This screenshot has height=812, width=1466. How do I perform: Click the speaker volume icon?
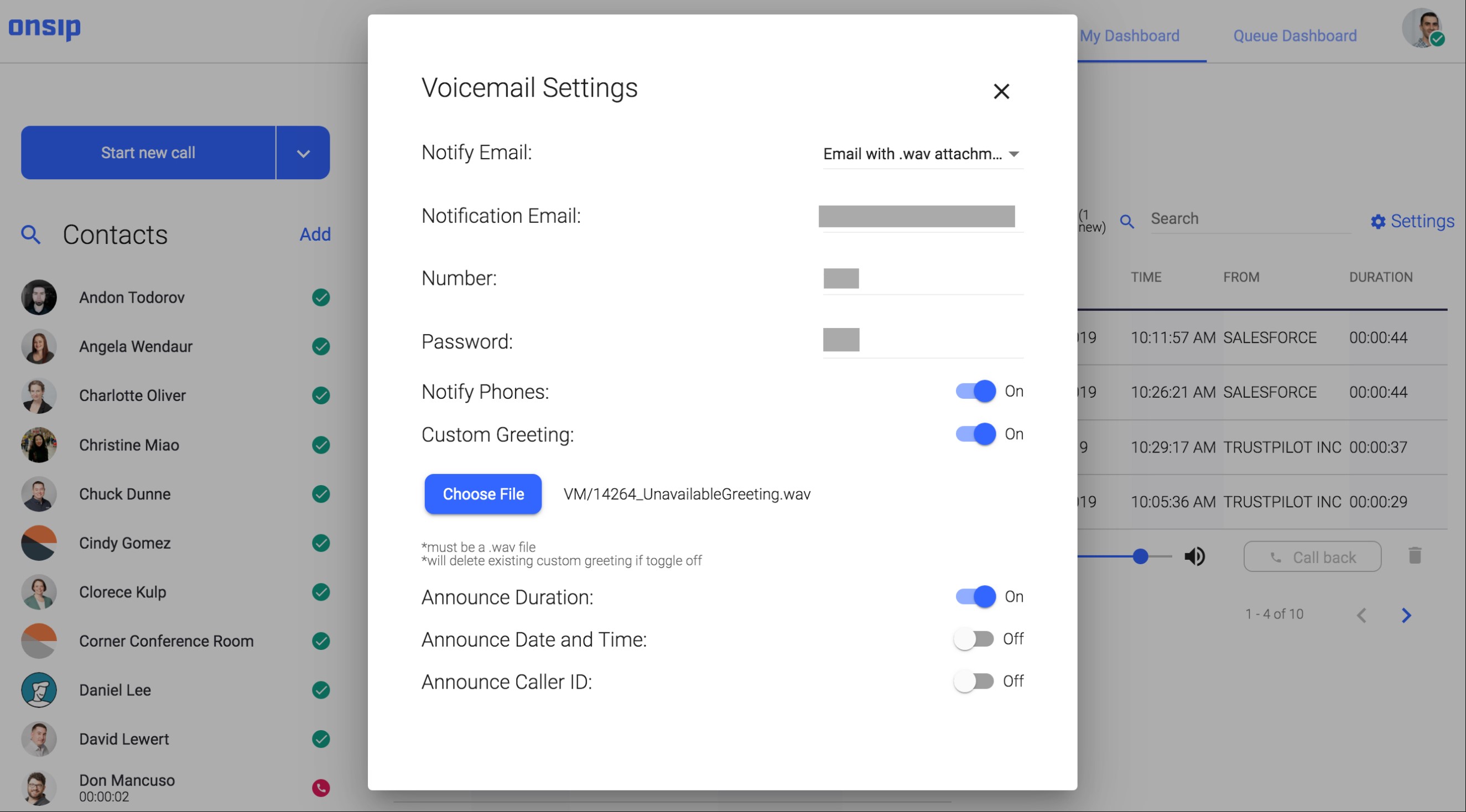[1194, 556]
